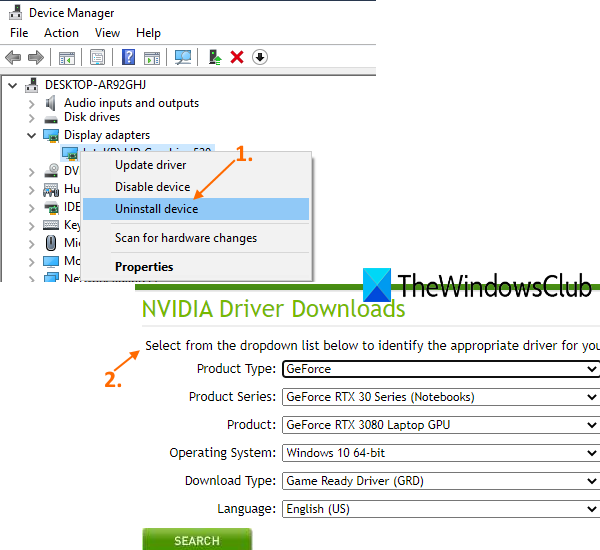The image size is (600, 550).
Task: Open the File menu
Action: [19, 33]
